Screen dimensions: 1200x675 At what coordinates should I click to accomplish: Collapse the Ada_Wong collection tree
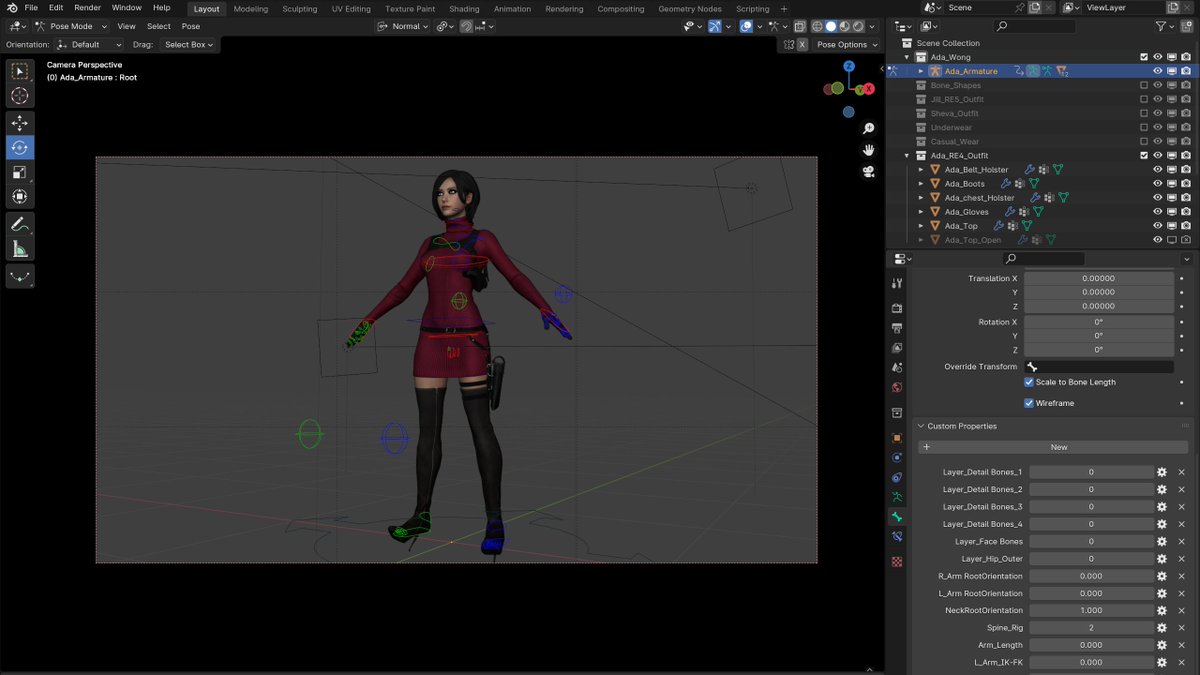908,57
